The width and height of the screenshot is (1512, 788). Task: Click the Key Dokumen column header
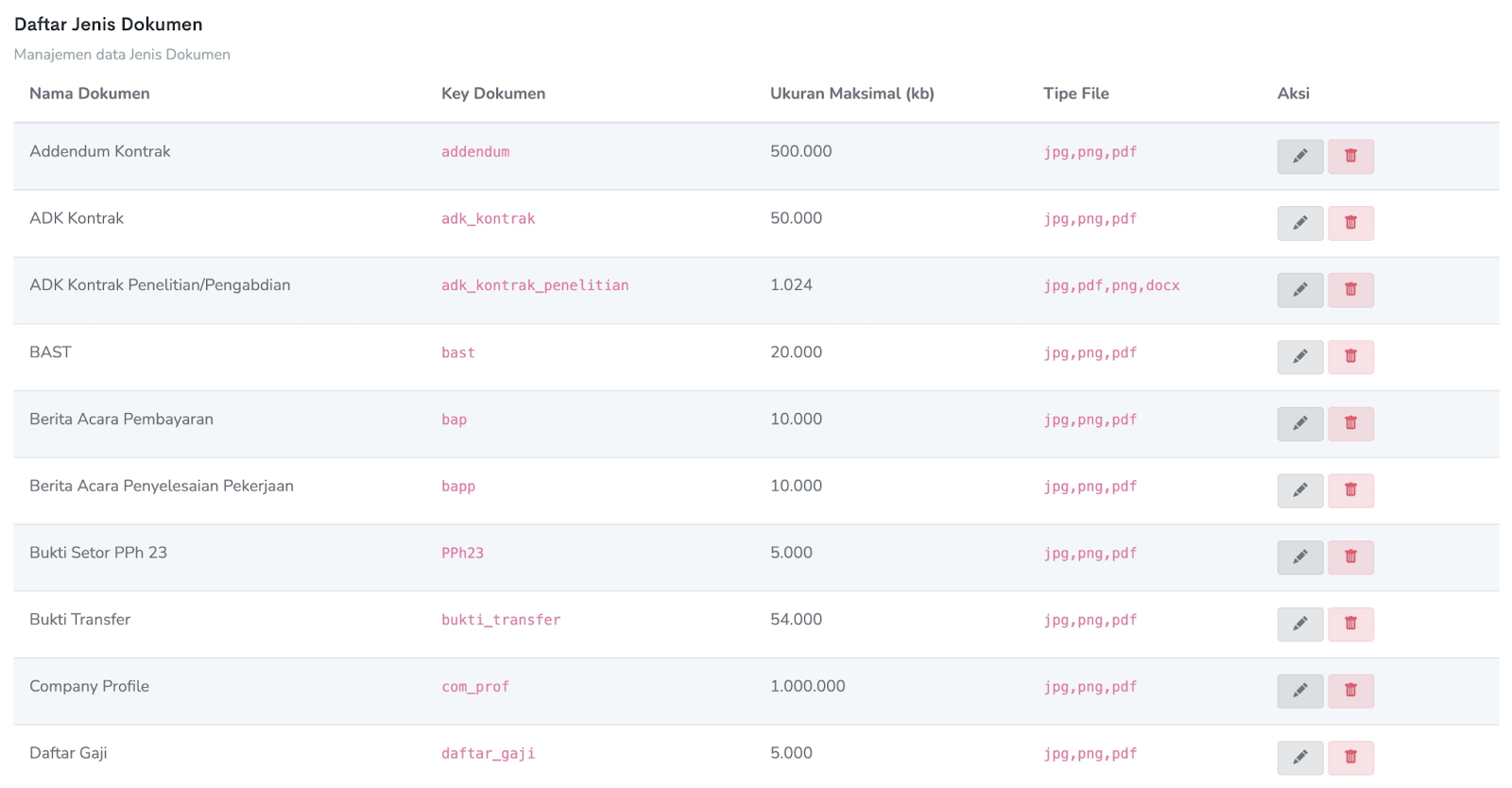coord(493,94)
